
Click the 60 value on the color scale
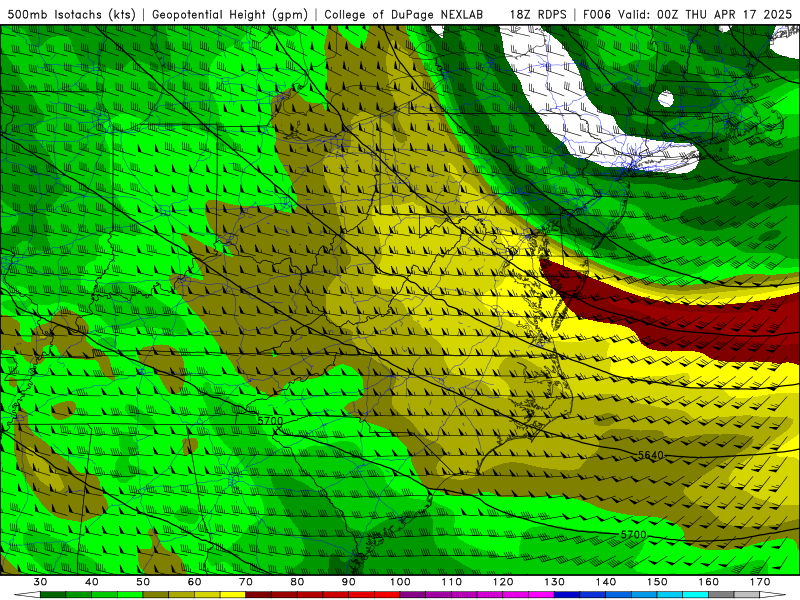coord(194,582)
